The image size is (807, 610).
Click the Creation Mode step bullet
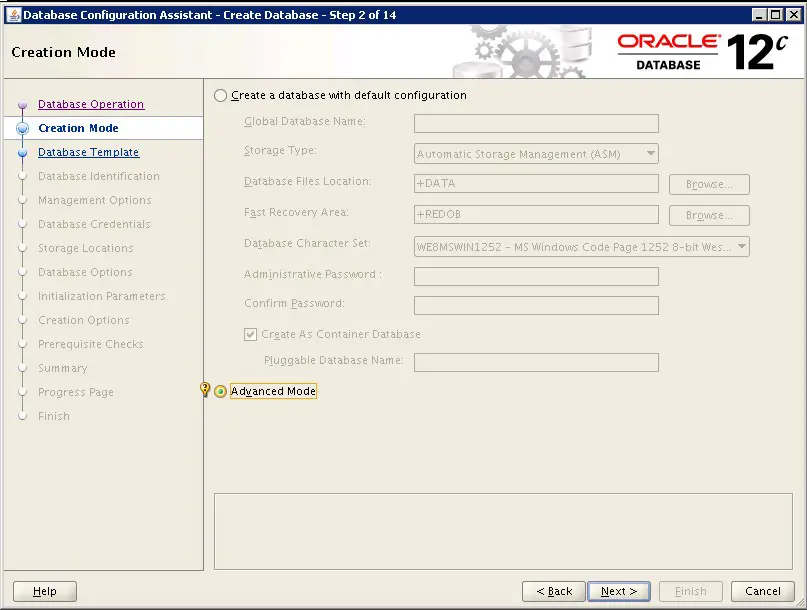click(x=22, y=128)
